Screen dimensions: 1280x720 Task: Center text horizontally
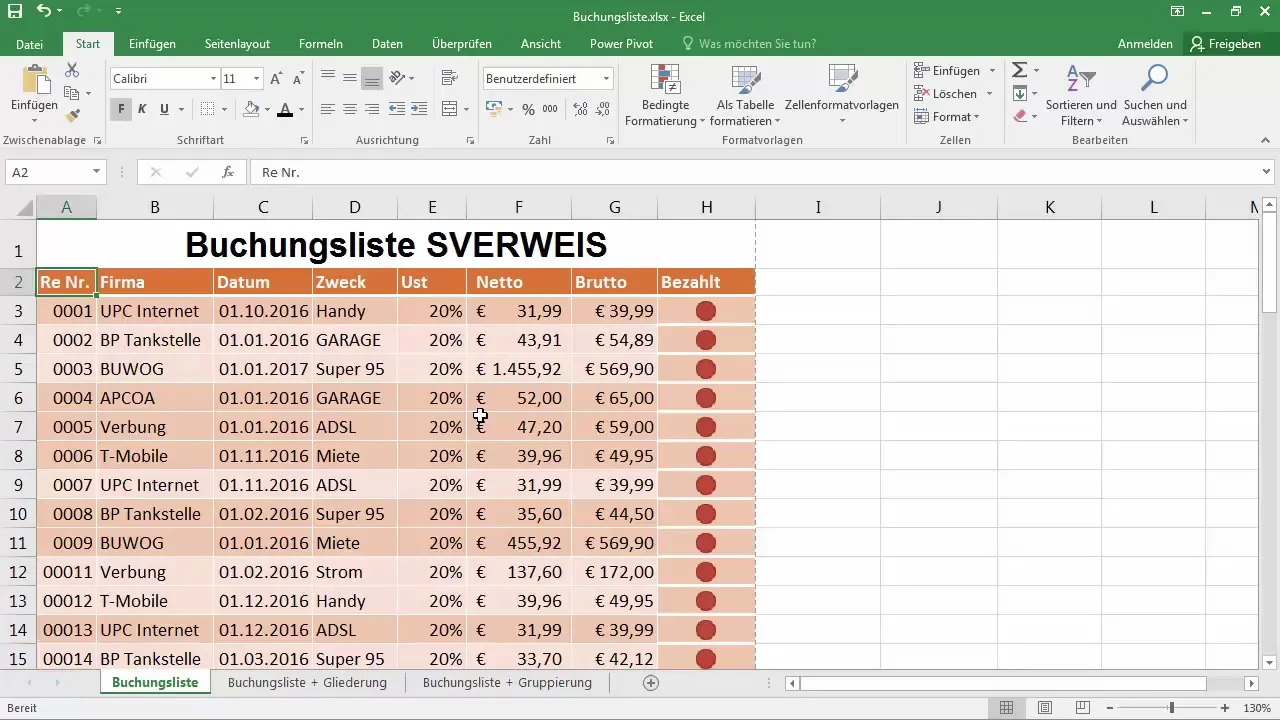coord(350,109)
